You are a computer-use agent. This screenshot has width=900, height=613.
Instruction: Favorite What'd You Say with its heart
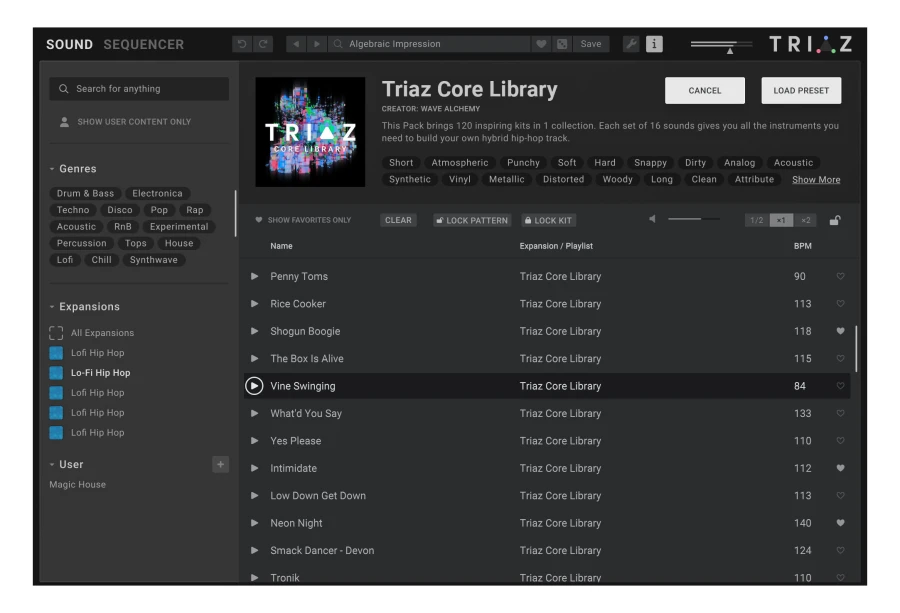[x=840, y=413]
